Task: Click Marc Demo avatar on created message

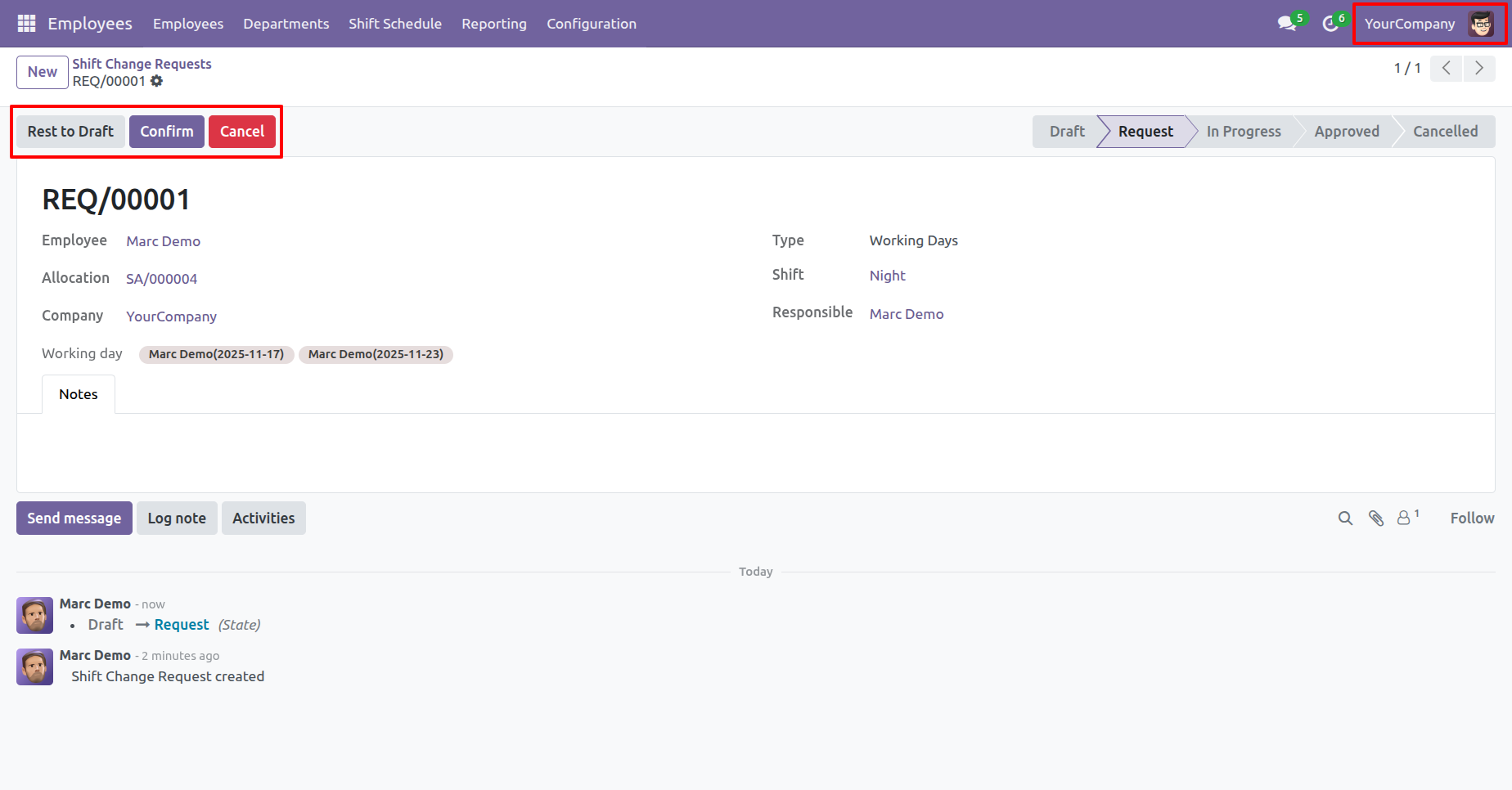Action: click(34, 667)
